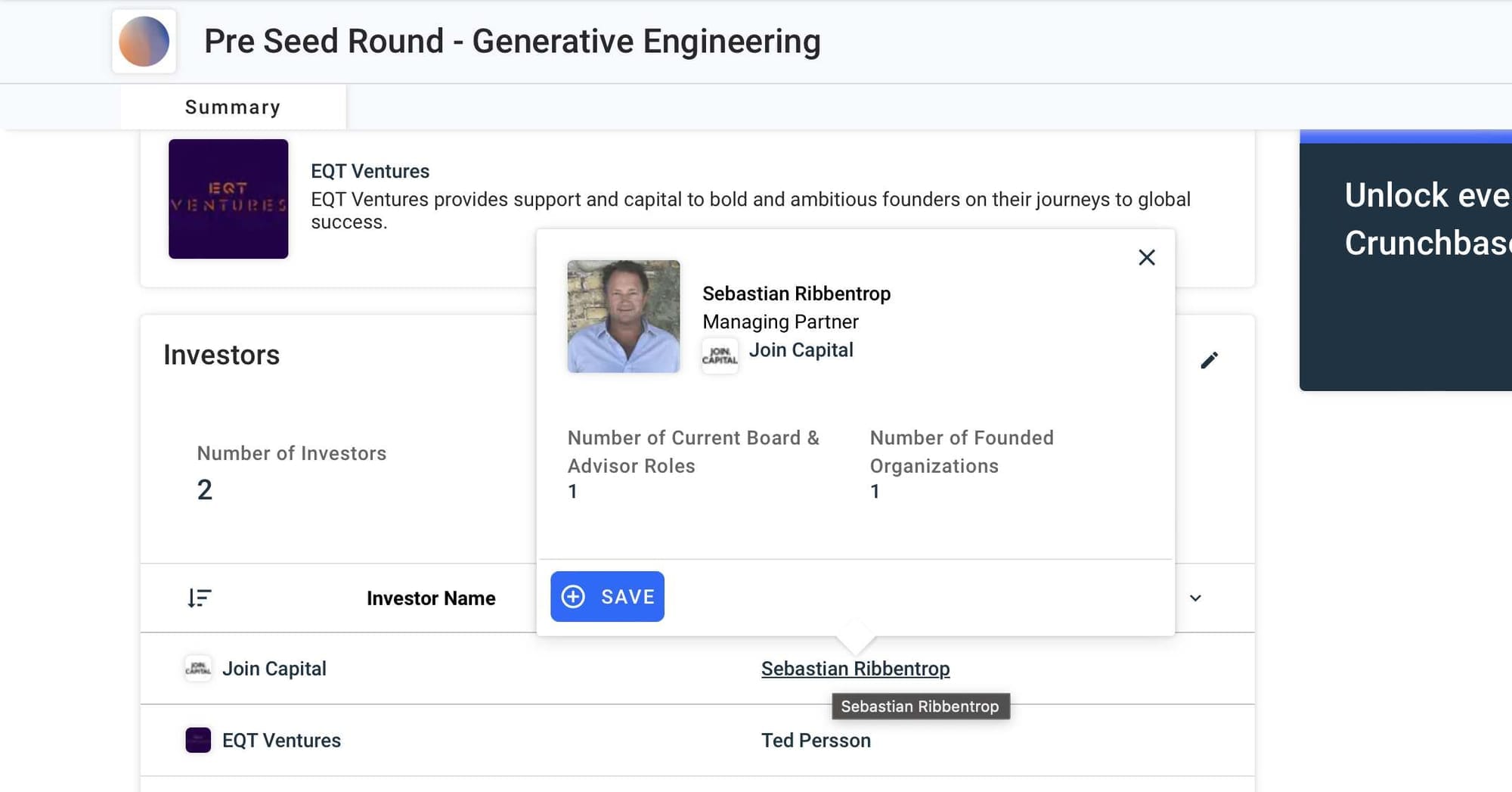Open the EQT Ventures heading link

pyautogui.click(x=370, y=171)
